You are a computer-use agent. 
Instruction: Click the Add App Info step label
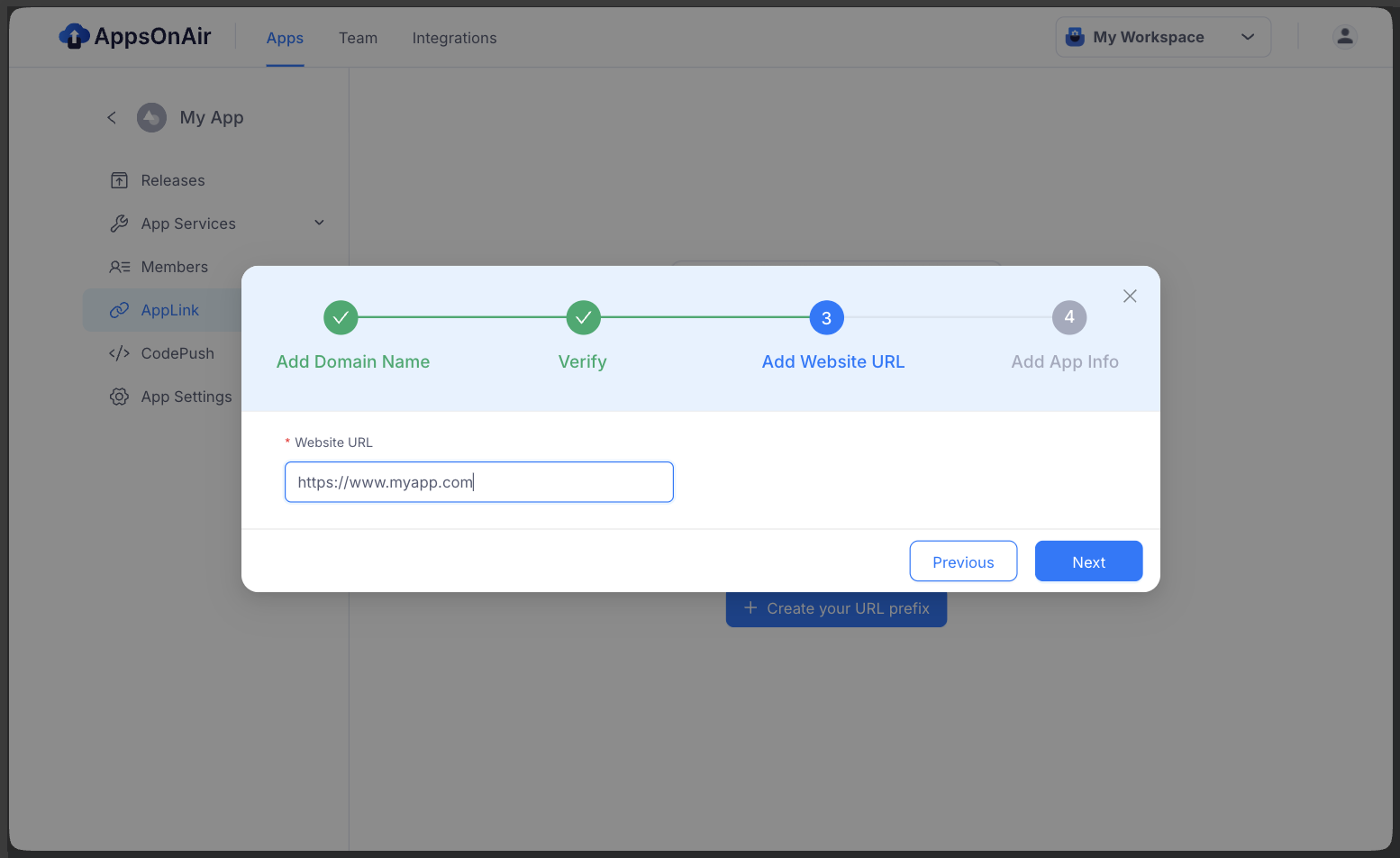click(1065, 361)
